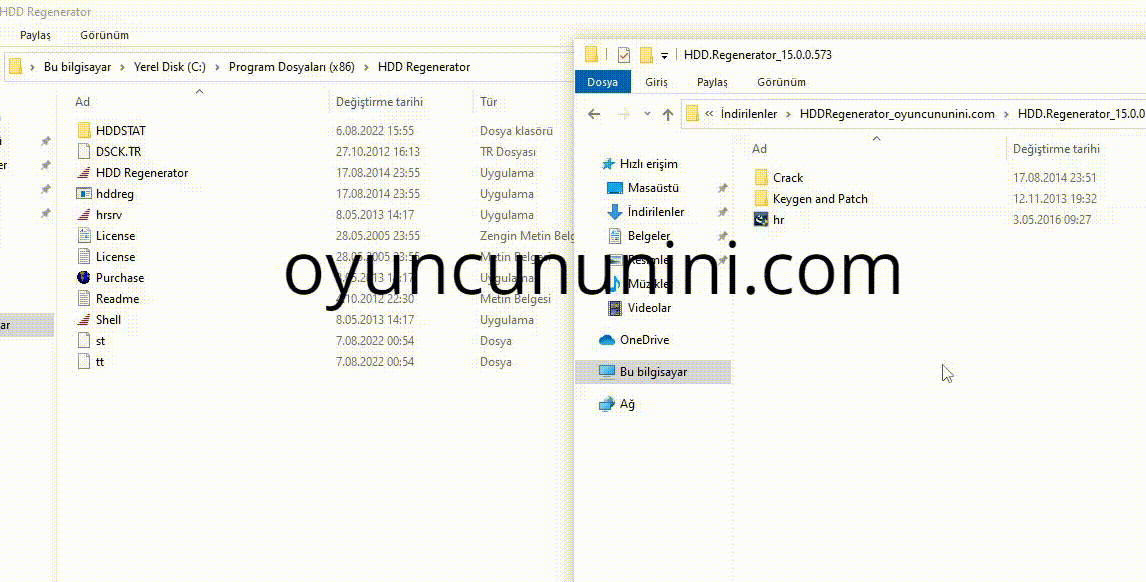Select the License rich text (Zengin Metin) file icon
1146x582 pixels.
click(x=84, y=236)
